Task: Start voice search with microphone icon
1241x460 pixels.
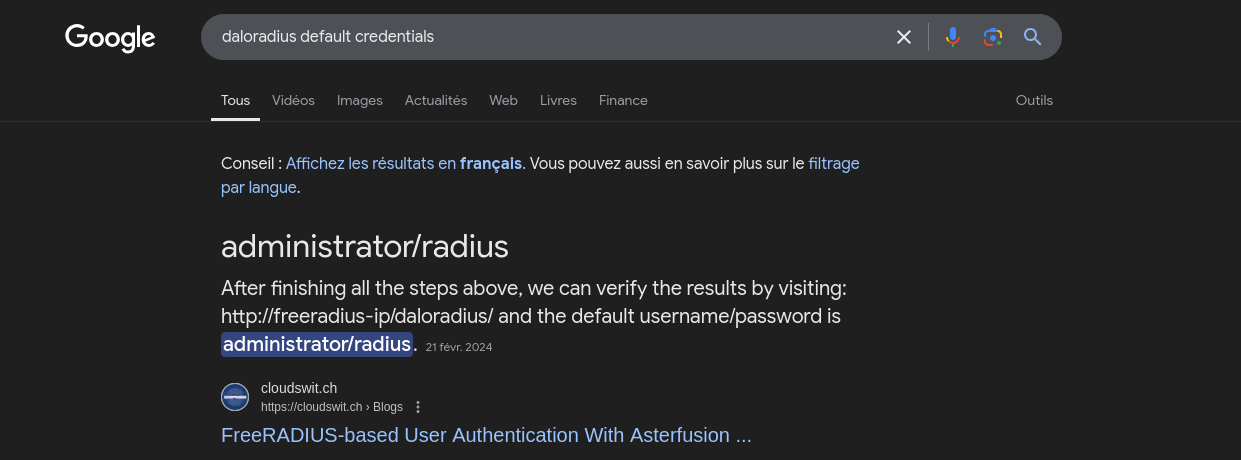Action: [953, 37]
